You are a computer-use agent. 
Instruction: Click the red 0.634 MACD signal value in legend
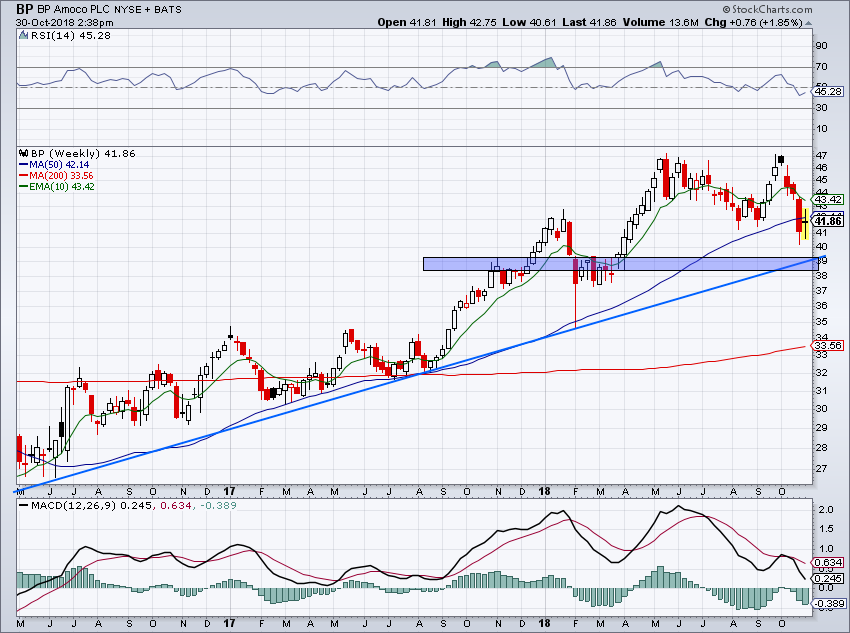[176, 505]
